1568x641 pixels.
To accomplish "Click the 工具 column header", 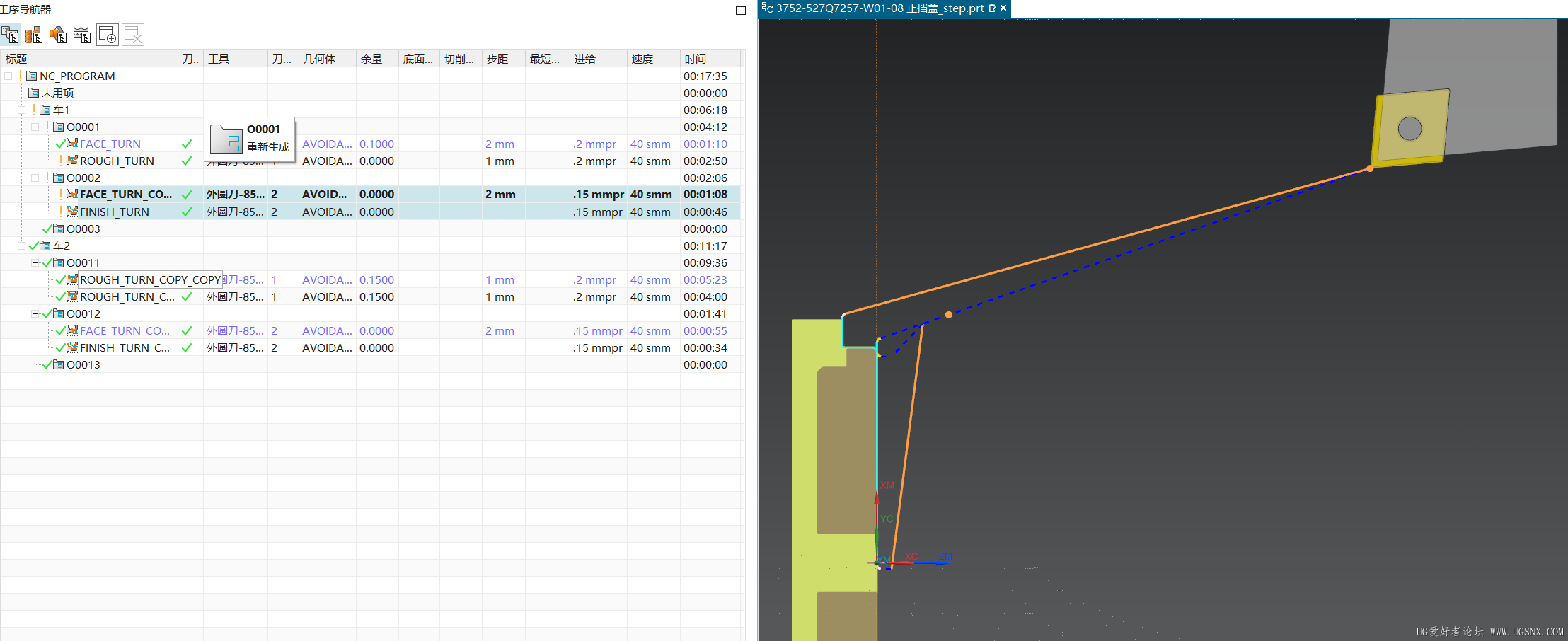I will [219, 59].
